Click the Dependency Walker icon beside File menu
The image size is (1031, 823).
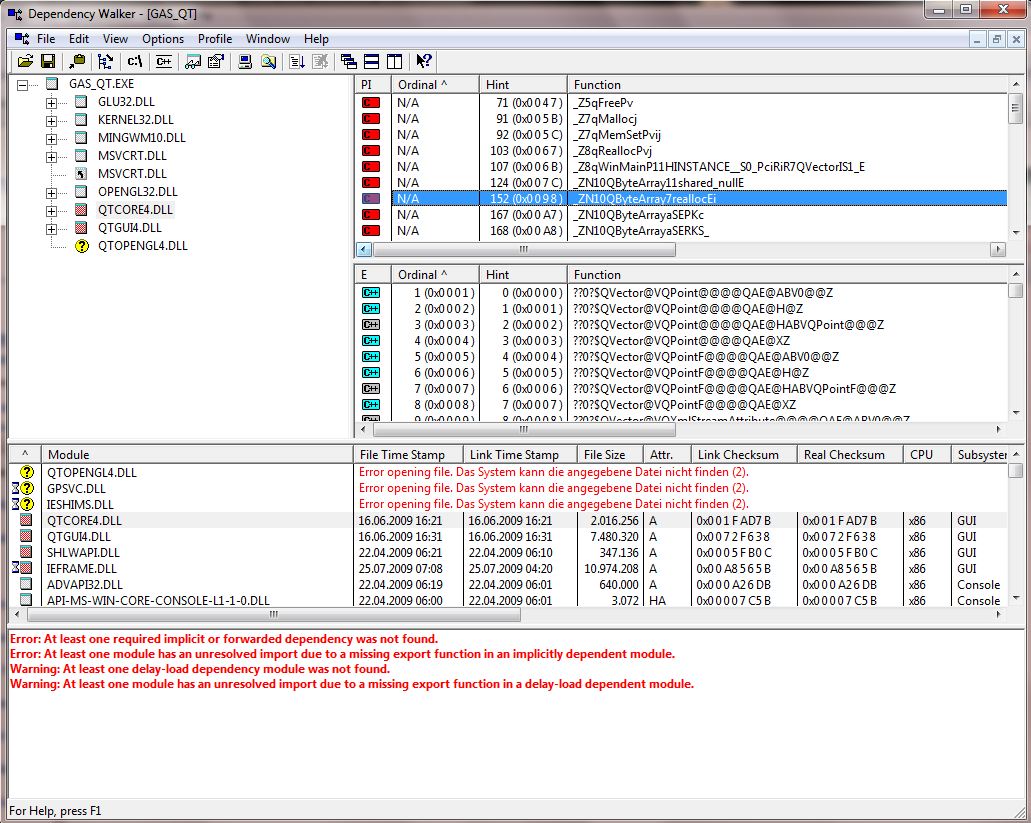pyautogui.click(x=22, y=39)
